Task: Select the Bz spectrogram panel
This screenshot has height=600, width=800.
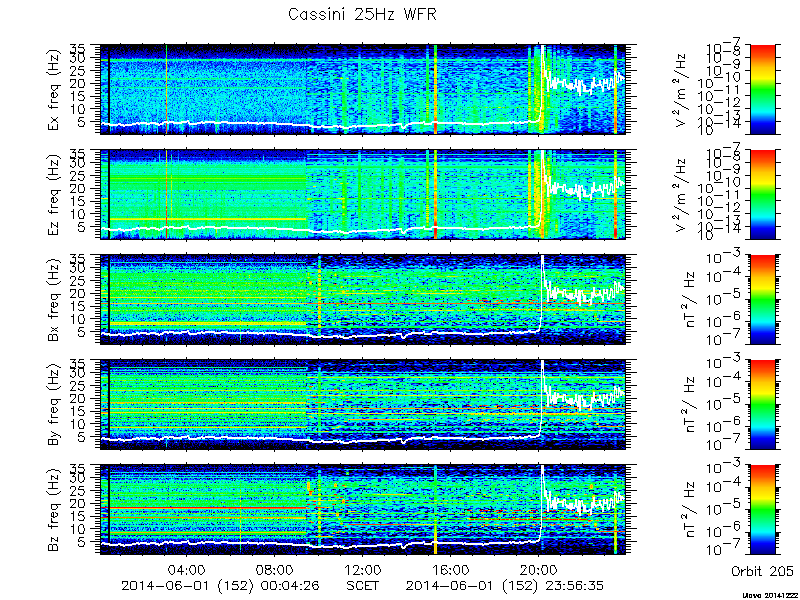Action: [362, 510]
